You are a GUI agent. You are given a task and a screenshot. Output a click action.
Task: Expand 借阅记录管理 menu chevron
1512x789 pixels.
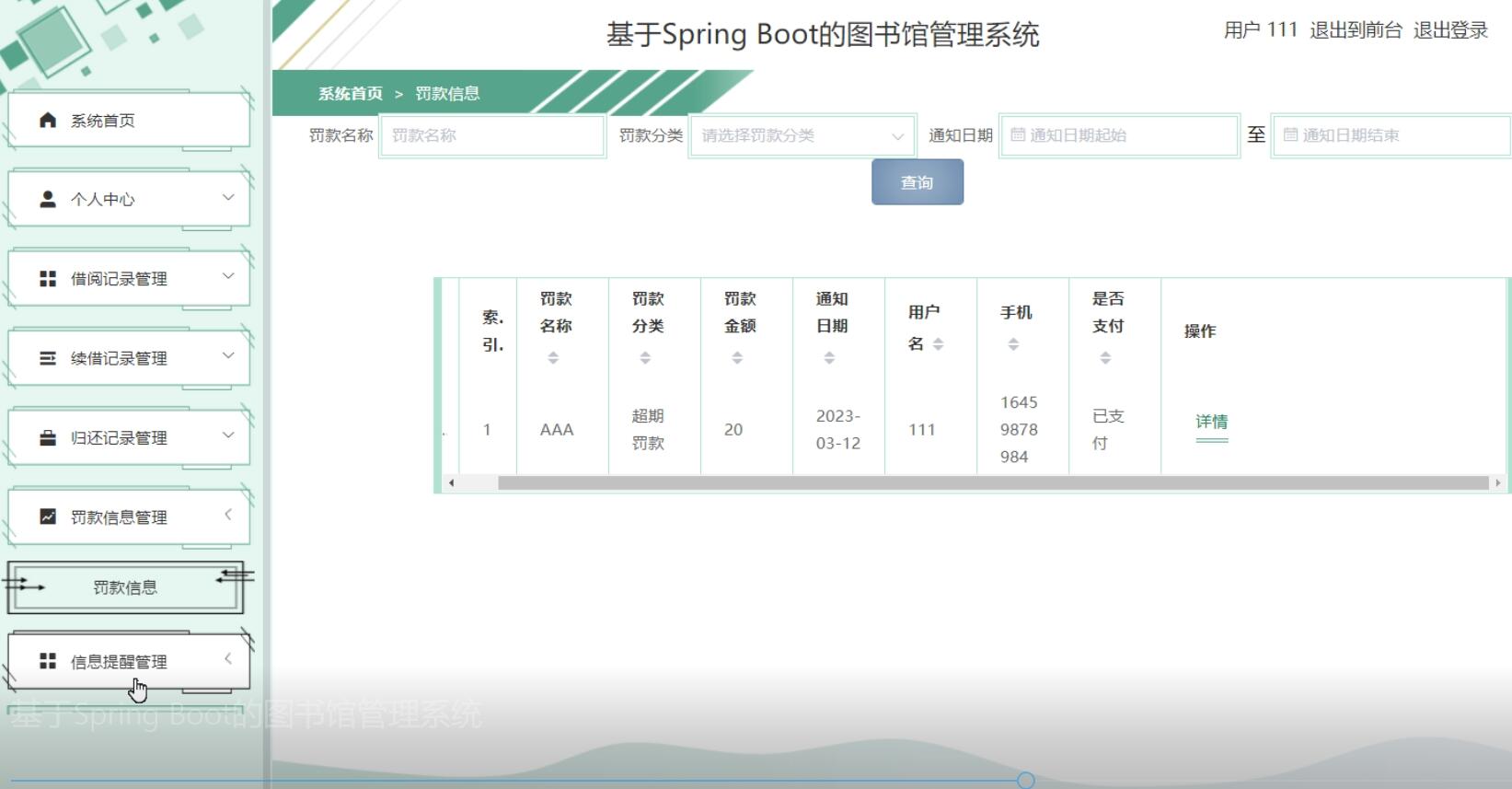pyautogui.click(x=228, y=276)
